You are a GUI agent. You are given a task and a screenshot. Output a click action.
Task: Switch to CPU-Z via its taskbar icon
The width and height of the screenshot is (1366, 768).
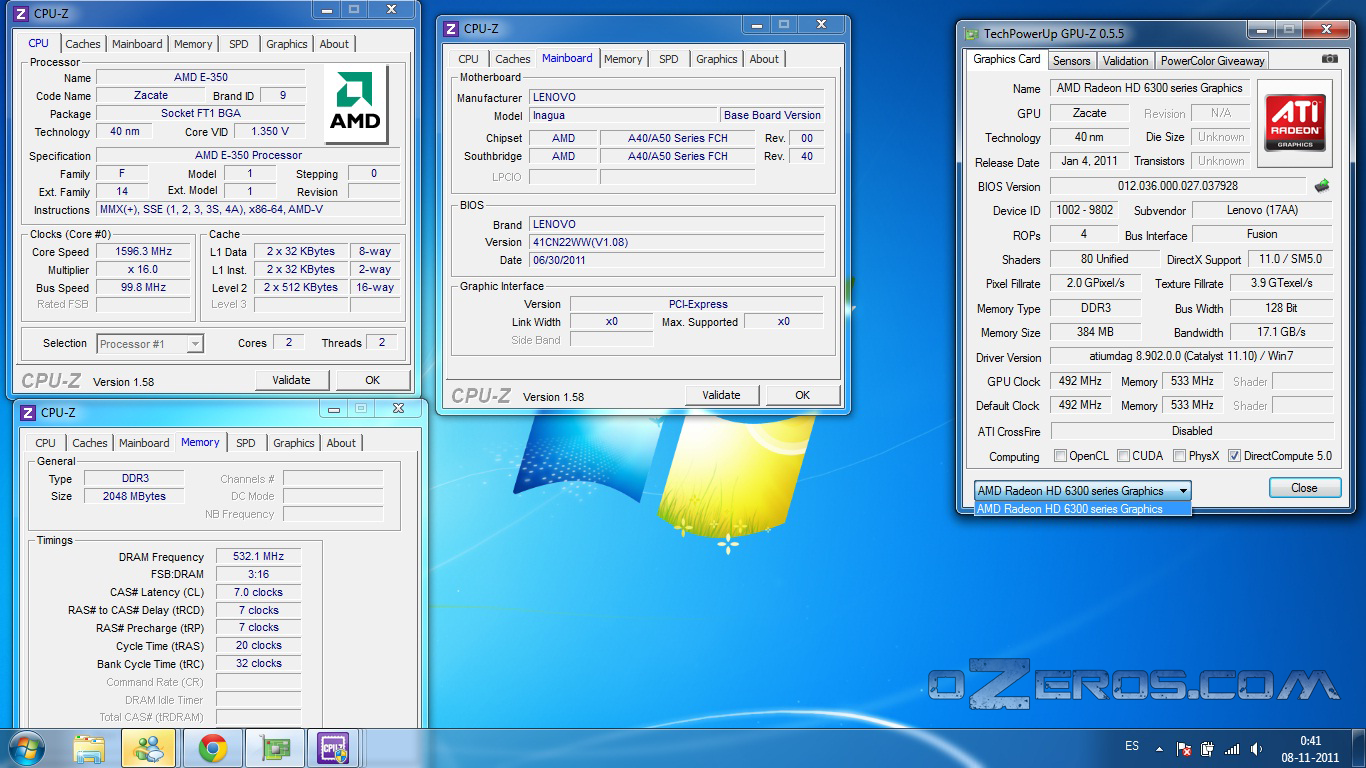pyautogui.click(x=333, y=748)
